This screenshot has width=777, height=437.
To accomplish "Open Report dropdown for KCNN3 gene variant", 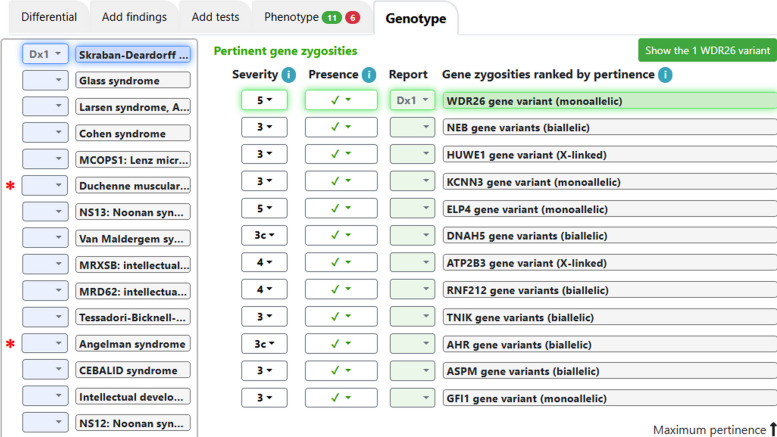I will click(412, 181).
